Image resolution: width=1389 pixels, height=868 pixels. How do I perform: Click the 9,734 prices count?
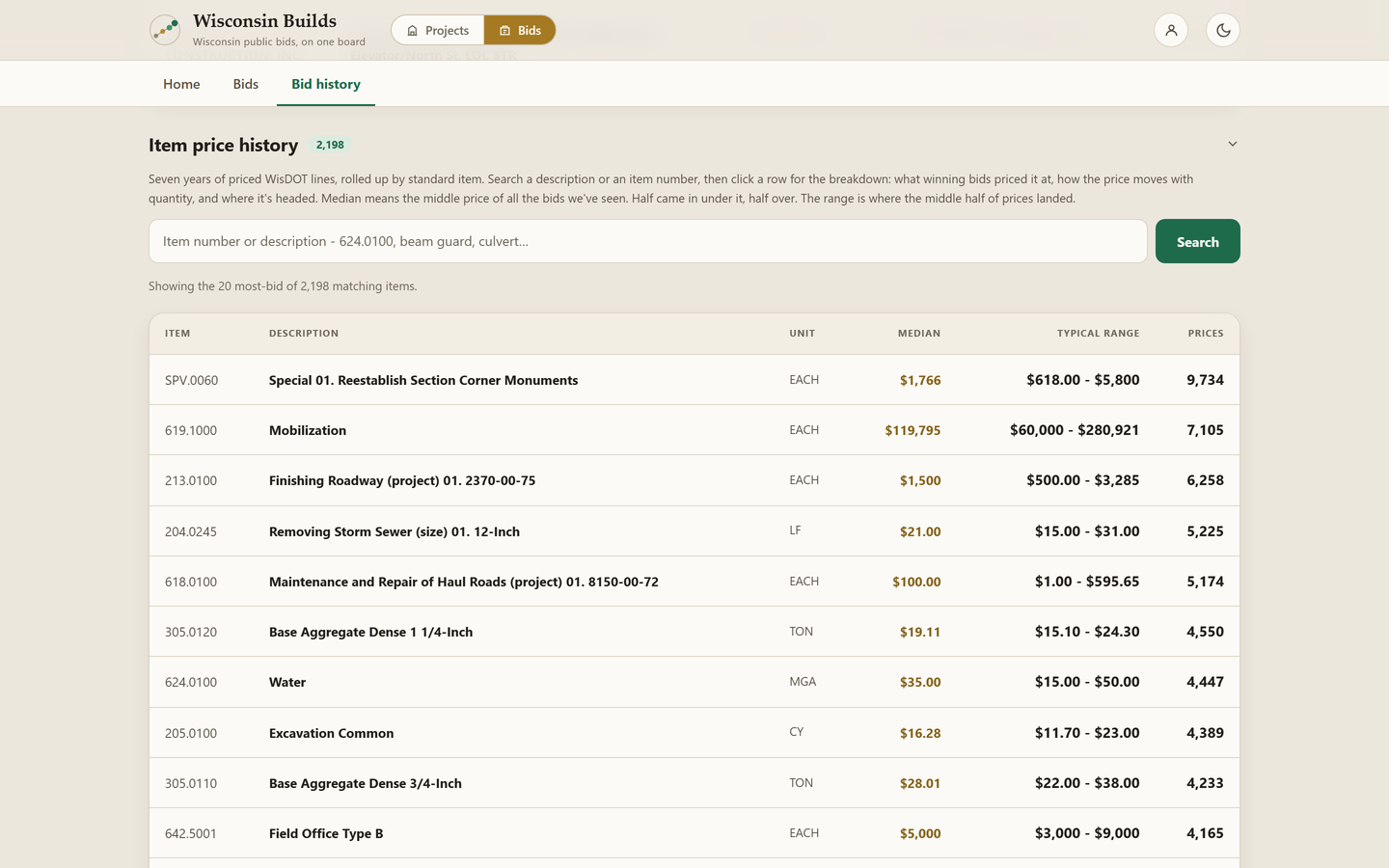(x=1205, y=380)
